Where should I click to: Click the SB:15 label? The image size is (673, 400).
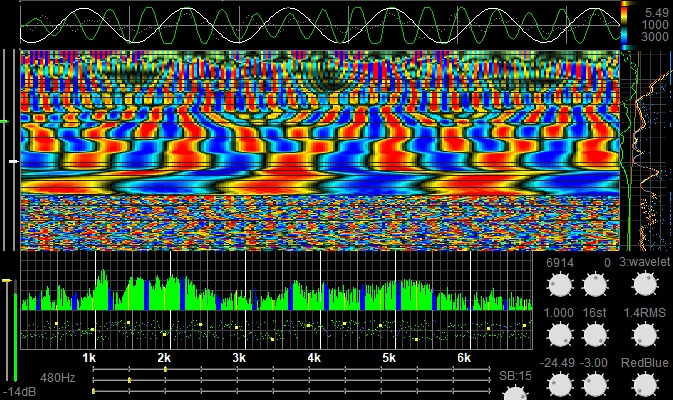click(515, 376)
